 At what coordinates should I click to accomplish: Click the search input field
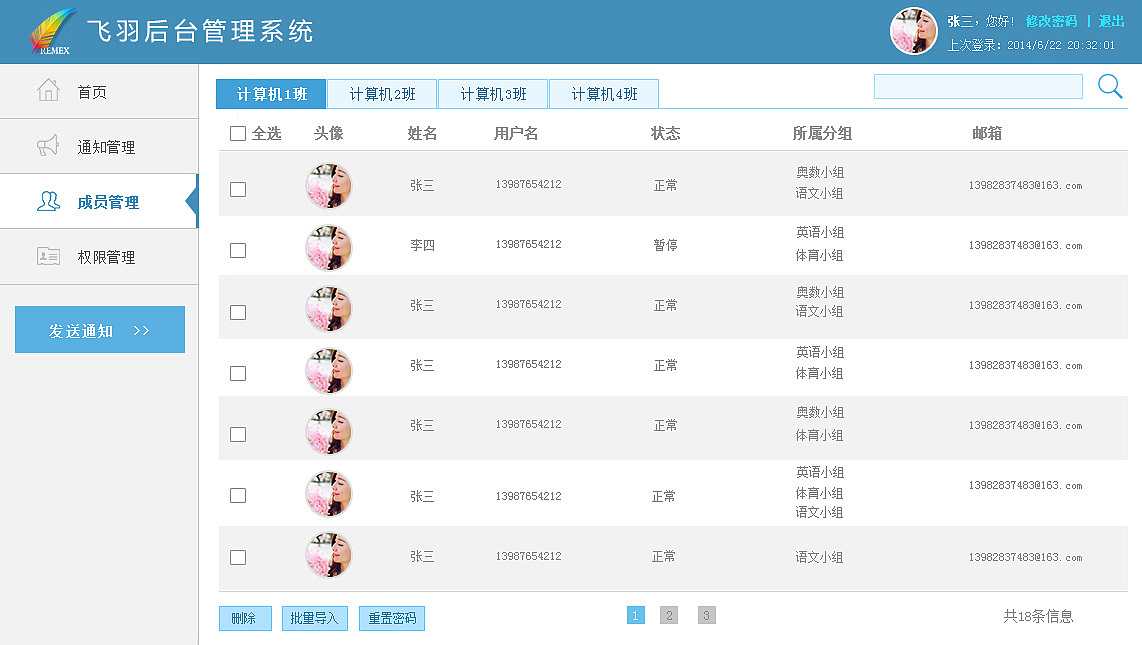coord(978,87)
